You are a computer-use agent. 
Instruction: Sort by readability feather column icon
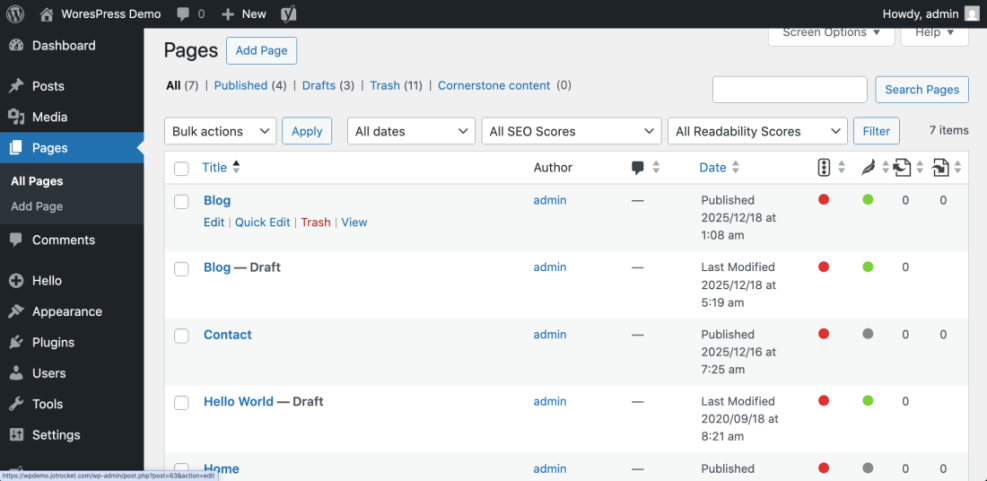tap(868, 167)
